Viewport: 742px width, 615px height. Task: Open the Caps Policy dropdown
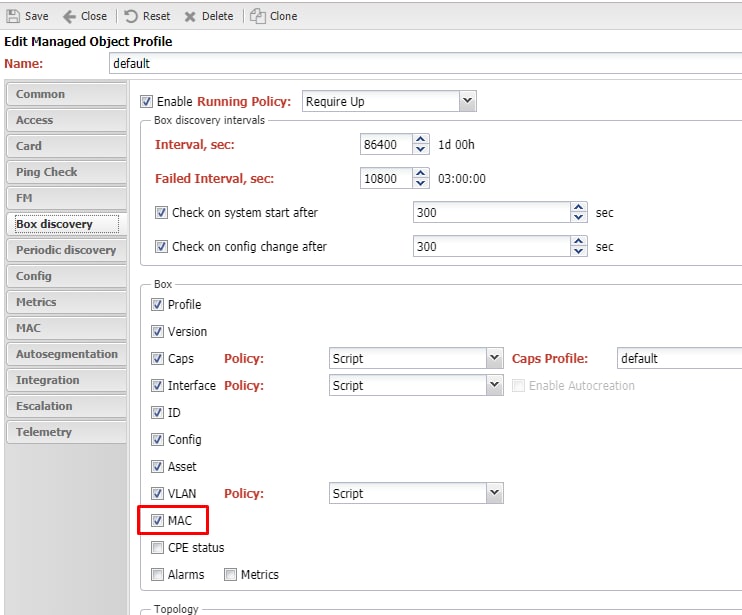[495, 358]
